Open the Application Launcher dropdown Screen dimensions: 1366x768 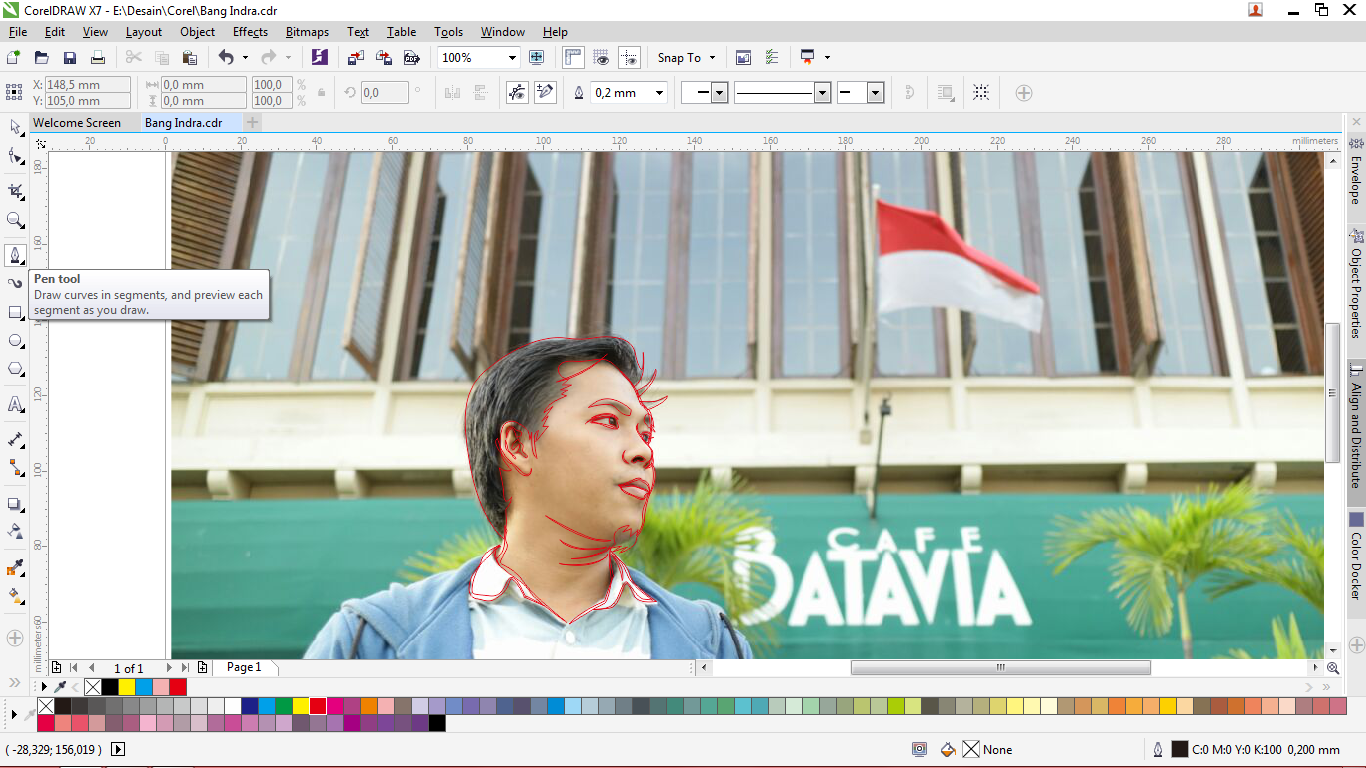tap(827, 58)
